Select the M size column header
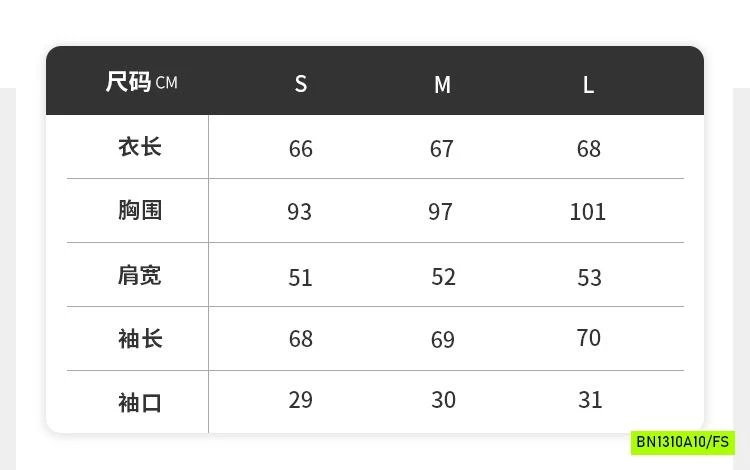 point(442,85)
